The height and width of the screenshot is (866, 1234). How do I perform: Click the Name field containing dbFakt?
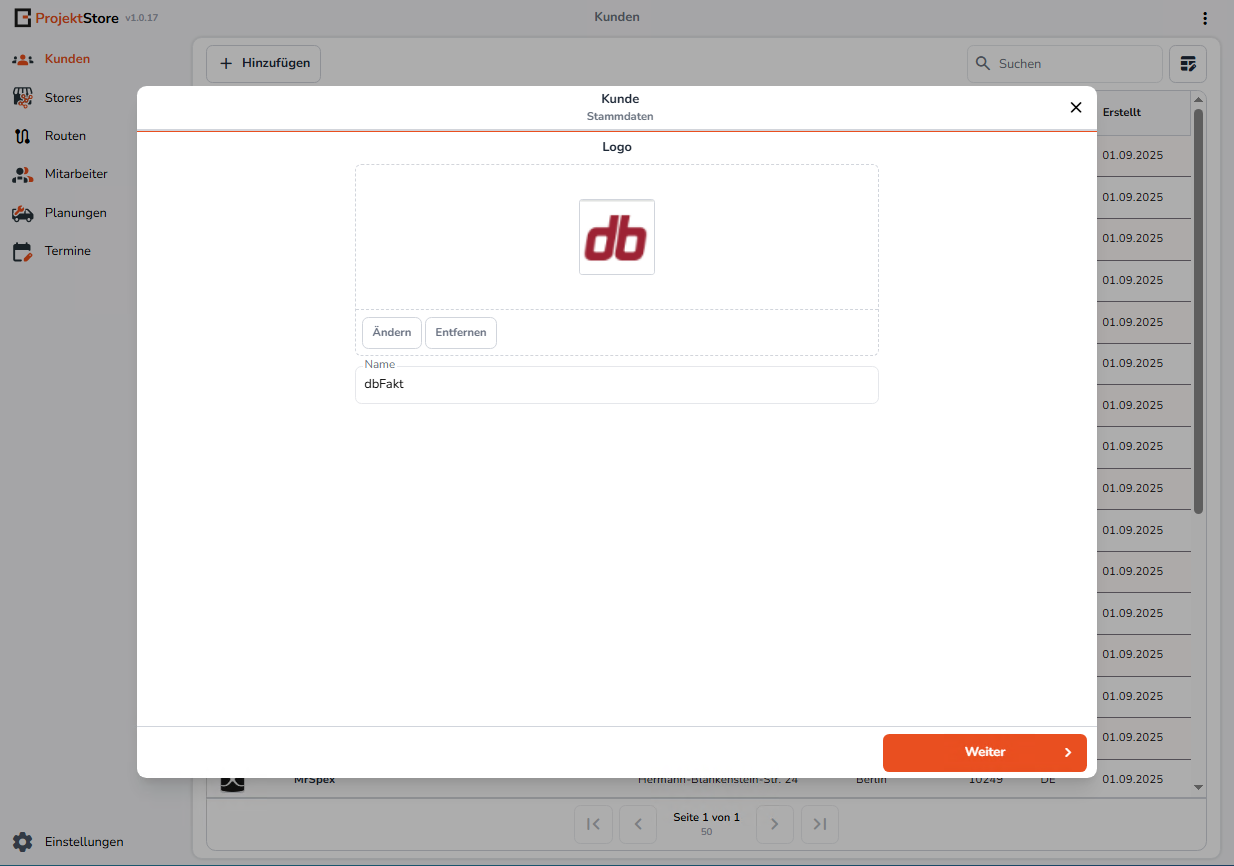616,384
